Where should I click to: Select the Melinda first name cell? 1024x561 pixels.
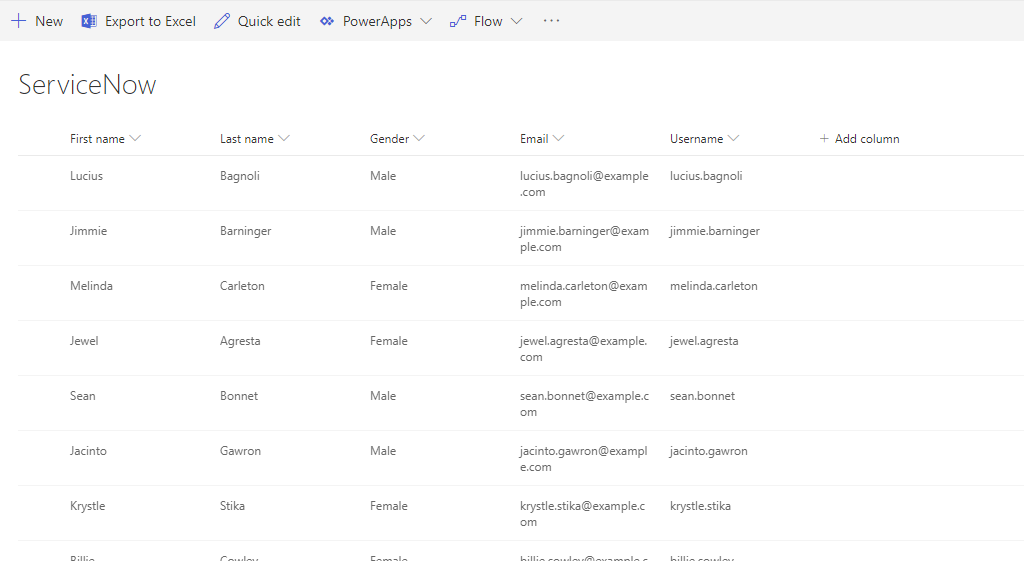(x=91, y=285)
